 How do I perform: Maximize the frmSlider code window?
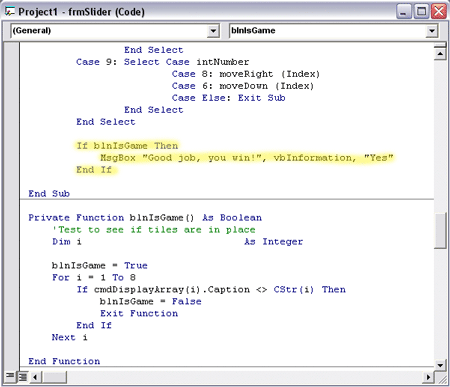421,12
